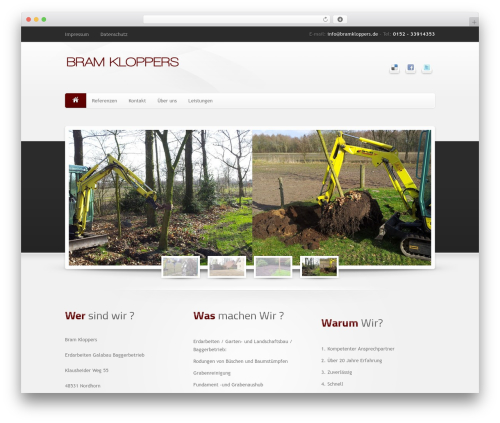Click 'Fundament- und Grabenaushub' text

228,385
